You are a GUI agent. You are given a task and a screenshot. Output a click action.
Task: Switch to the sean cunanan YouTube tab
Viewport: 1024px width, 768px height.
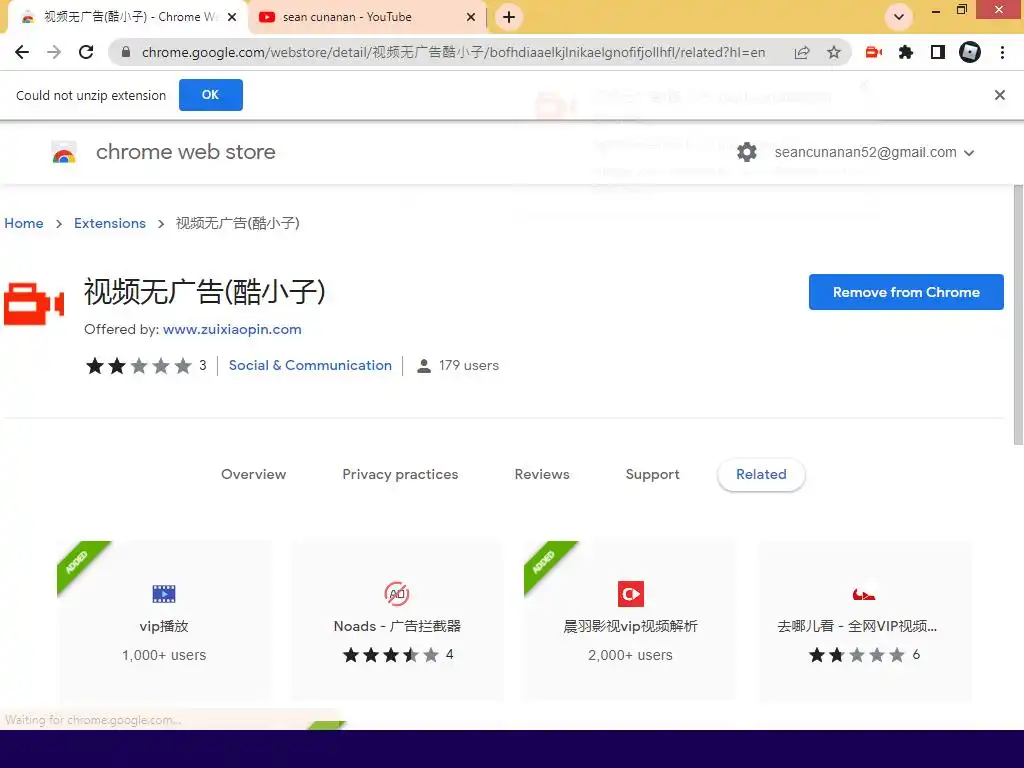(x=367, y=17)
